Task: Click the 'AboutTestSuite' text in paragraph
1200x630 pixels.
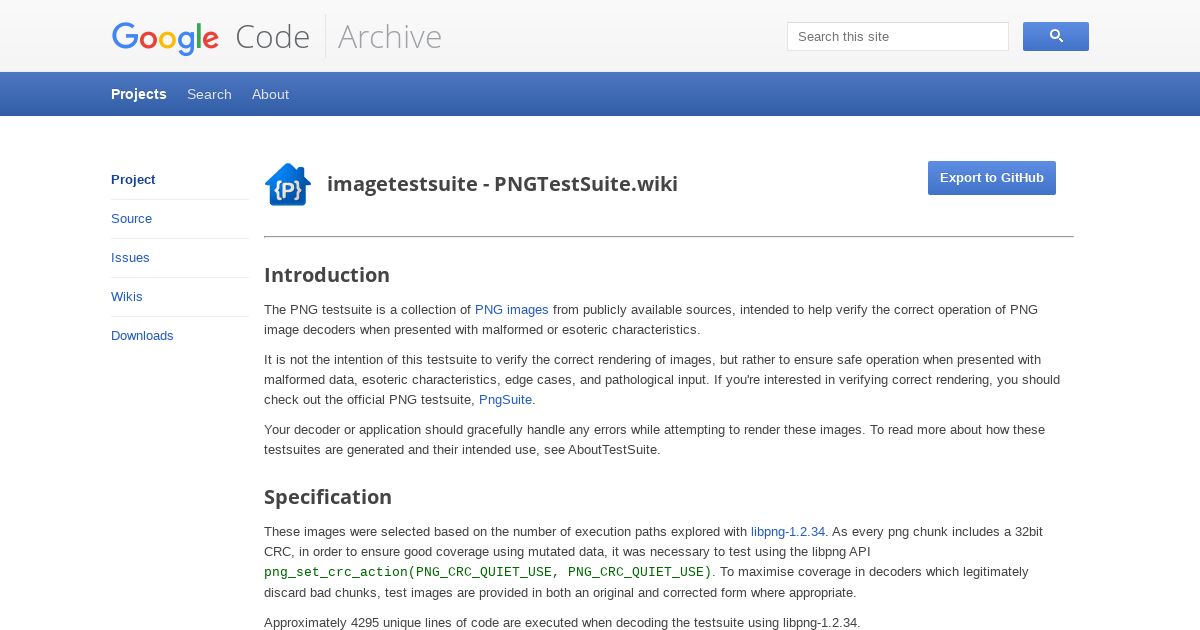Action: tap(614, 450)
